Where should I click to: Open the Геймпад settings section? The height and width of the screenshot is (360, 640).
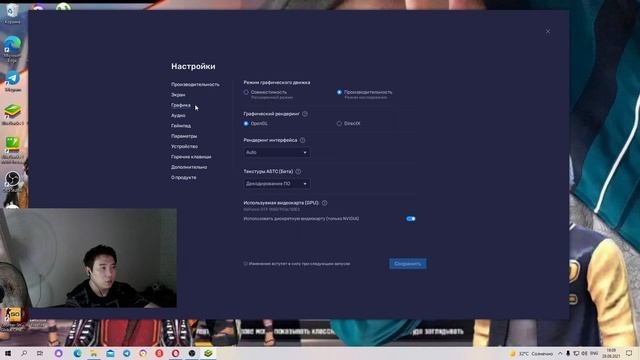pyautogui.click(x=181, y=126)
